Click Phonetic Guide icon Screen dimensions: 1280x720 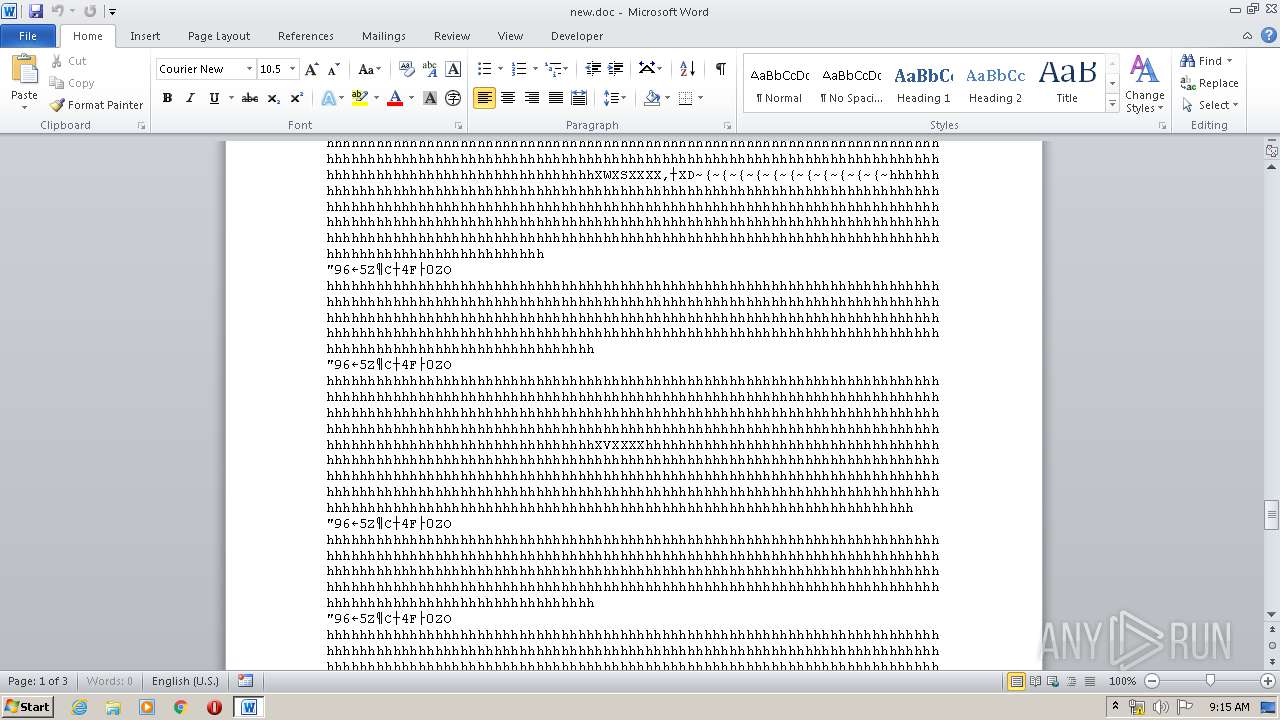click(x=430, y=69)
